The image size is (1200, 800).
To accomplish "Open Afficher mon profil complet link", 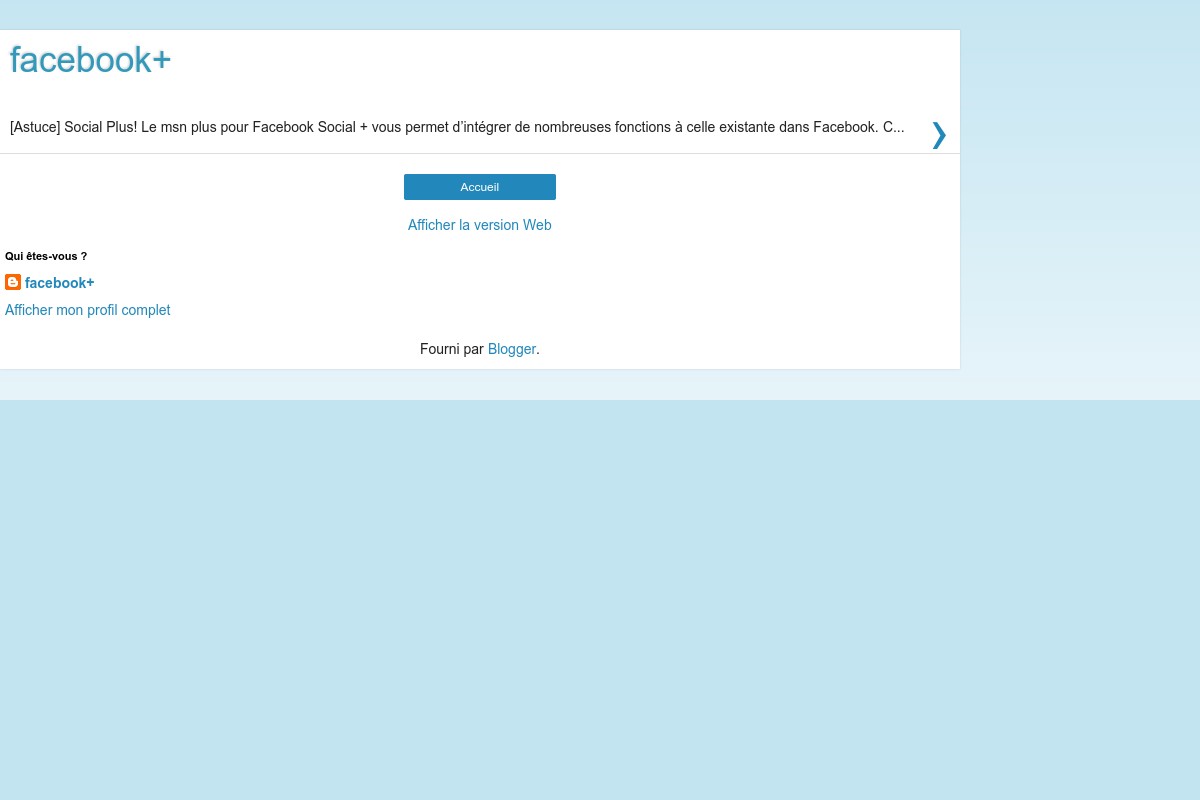I will pyautogui.click(x=88, y=310).
